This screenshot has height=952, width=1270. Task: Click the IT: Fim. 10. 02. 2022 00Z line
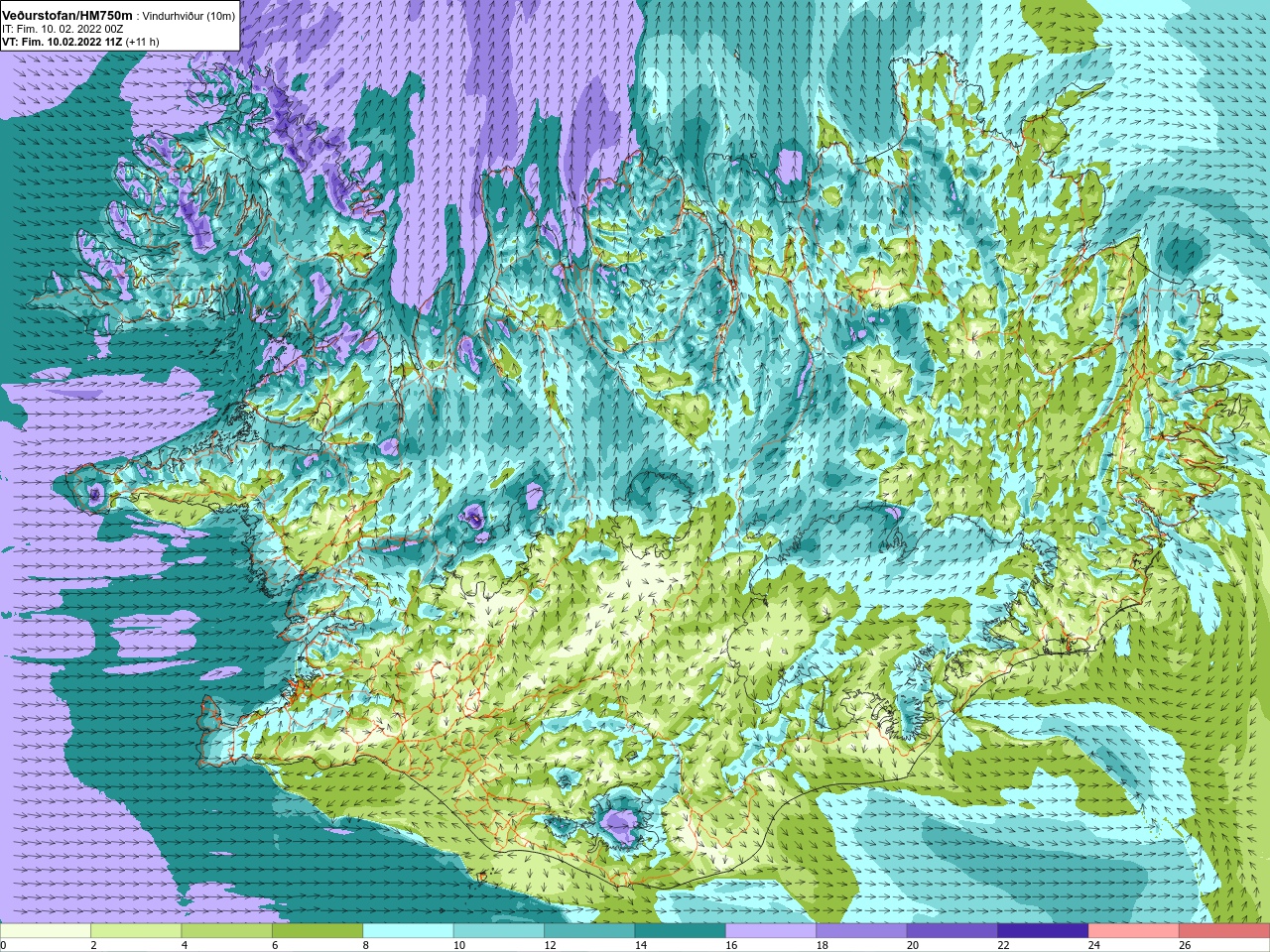[x=63, y=29]
